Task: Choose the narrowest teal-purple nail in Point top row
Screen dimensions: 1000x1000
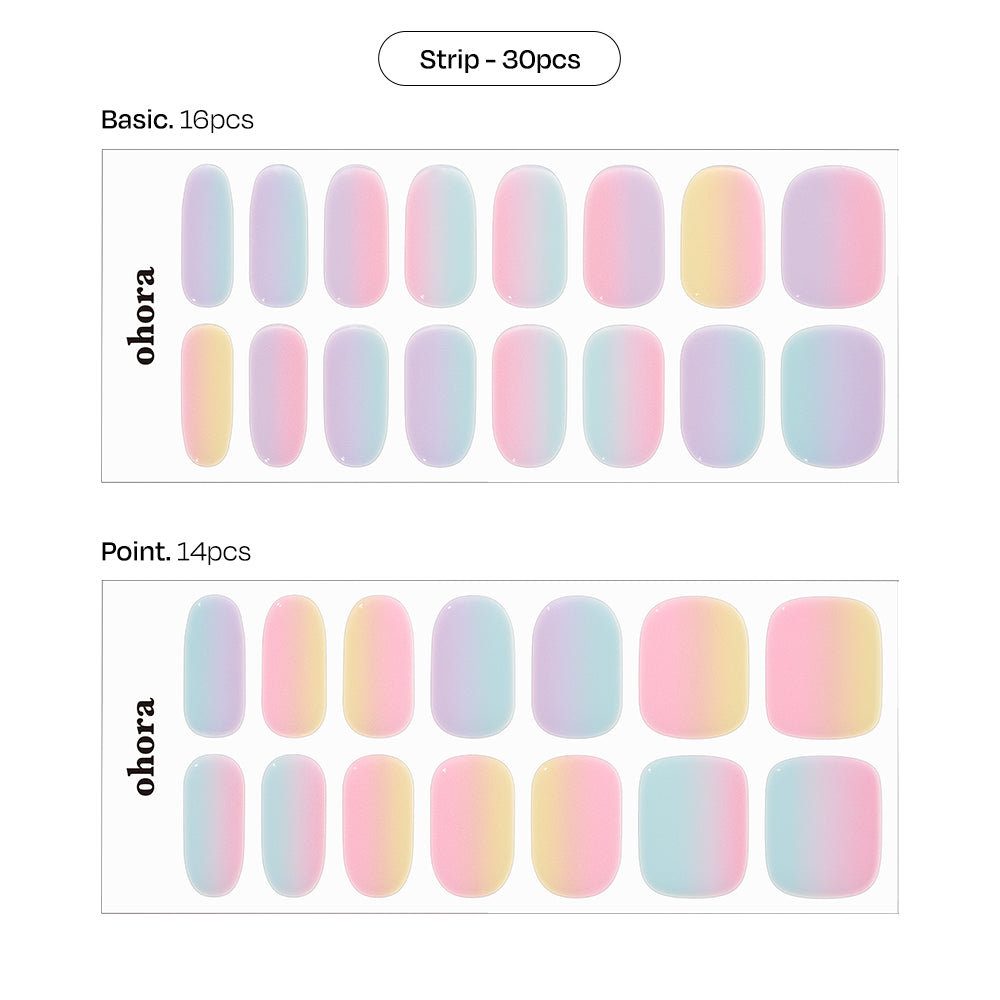Action: point(214,666)
